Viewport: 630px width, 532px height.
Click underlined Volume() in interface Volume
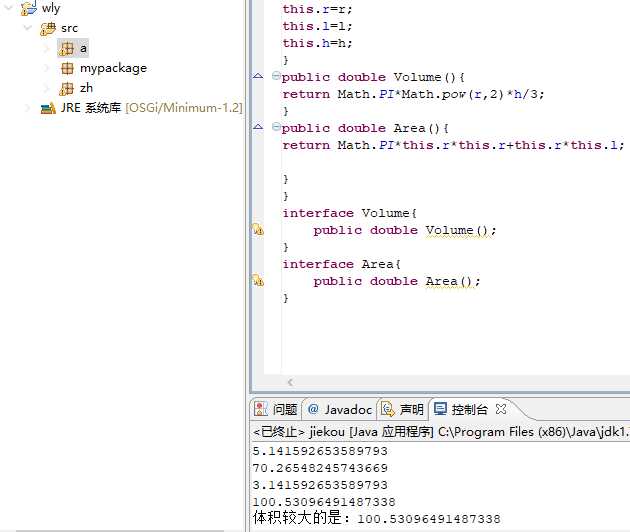(x=457, y=230)
